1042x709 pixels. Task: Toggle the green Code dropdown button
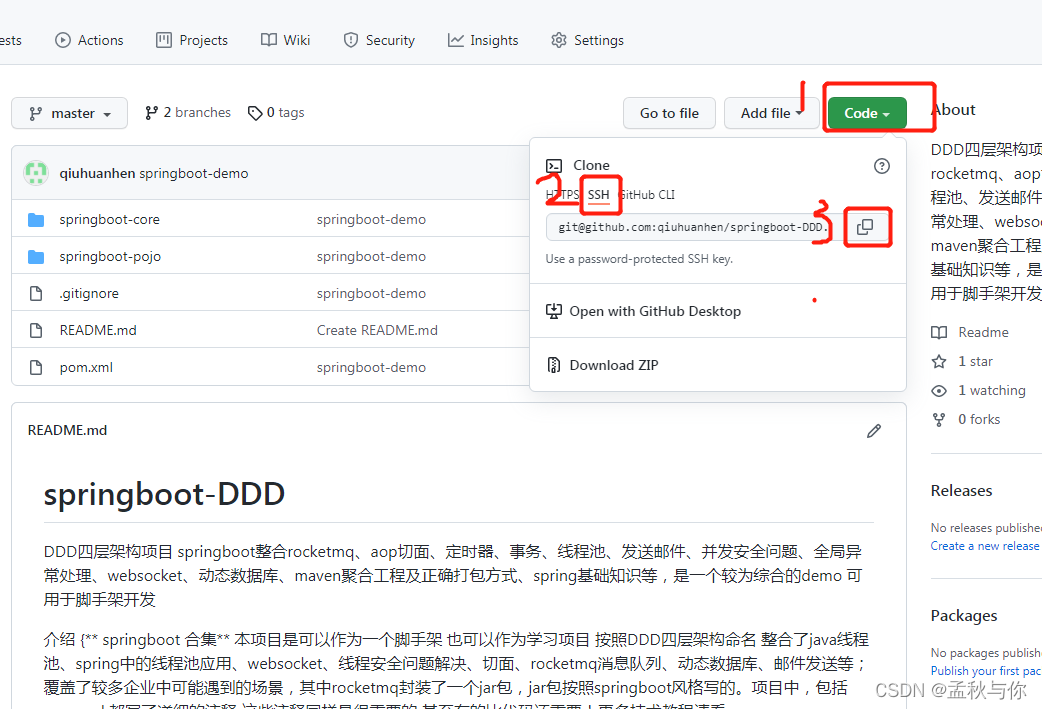[867, 113]
